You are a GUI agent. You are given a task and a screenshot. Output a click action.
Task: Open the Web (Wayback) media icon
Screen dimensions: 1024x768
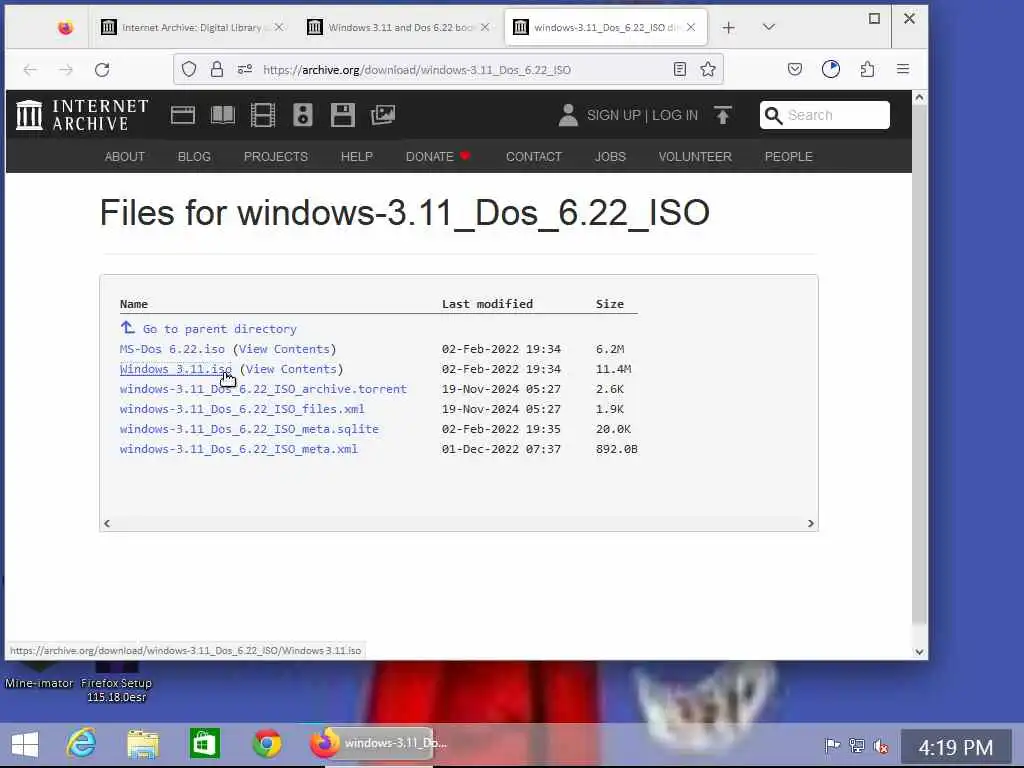183,115
